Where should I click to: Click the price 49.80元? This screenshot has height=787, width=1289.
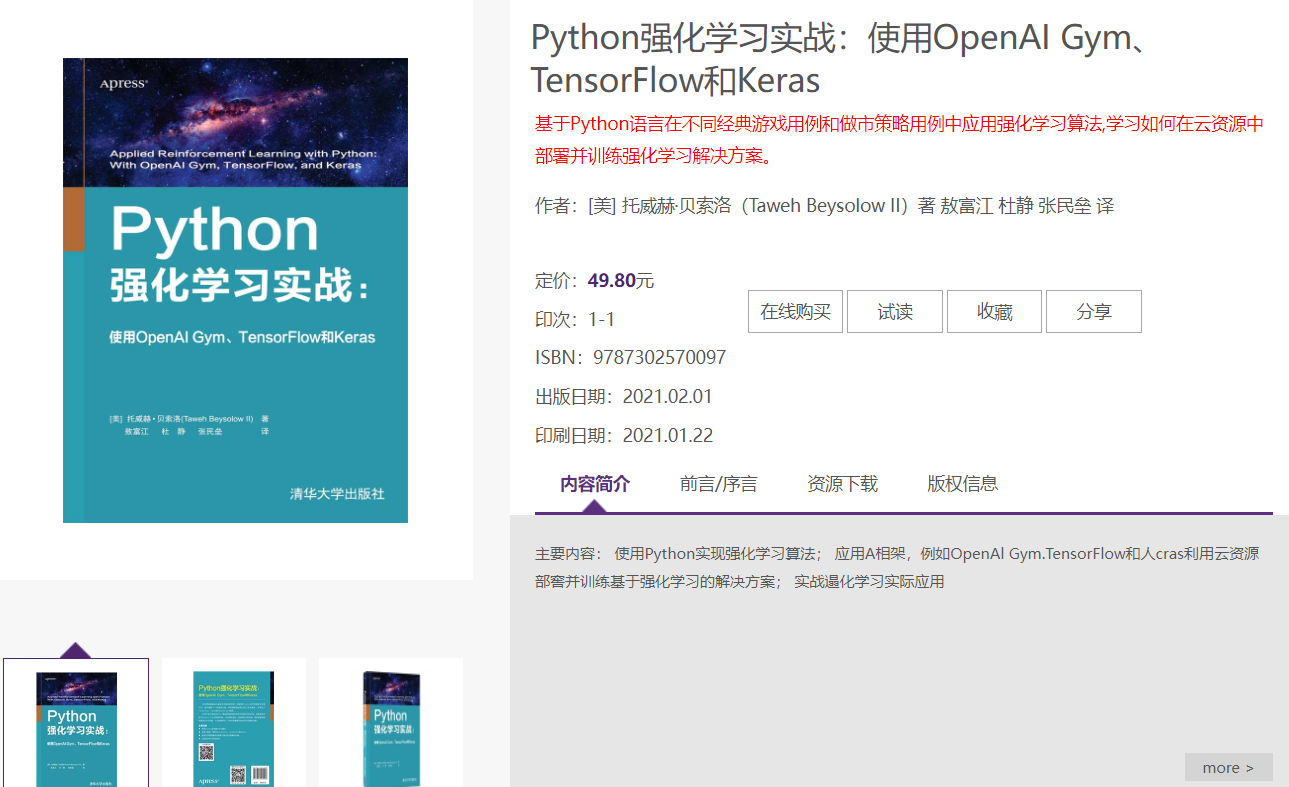(621, 280)
